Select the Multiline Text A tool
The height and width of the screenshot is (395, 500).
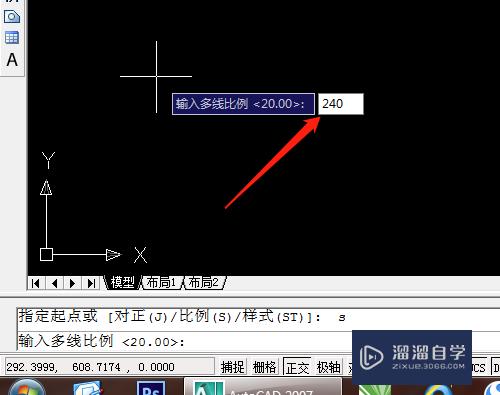coord(12,60)
